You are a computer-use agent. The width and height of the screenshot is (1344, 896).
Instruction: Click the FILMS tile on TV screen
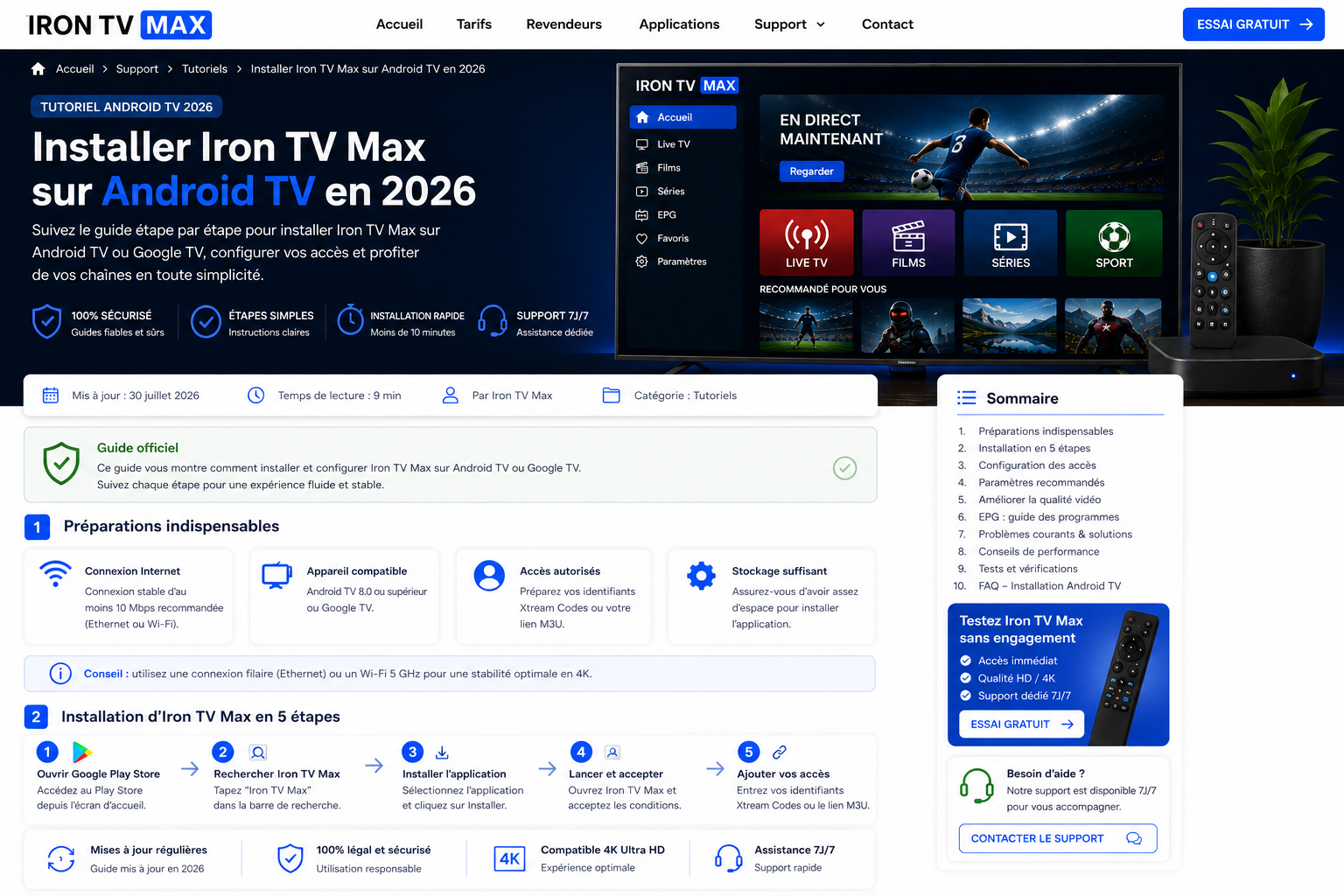click(x=908, y=242)
